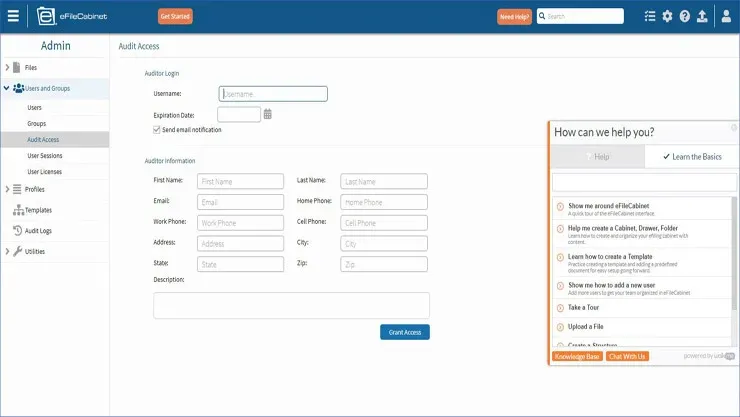Focus the Address field

241,244
